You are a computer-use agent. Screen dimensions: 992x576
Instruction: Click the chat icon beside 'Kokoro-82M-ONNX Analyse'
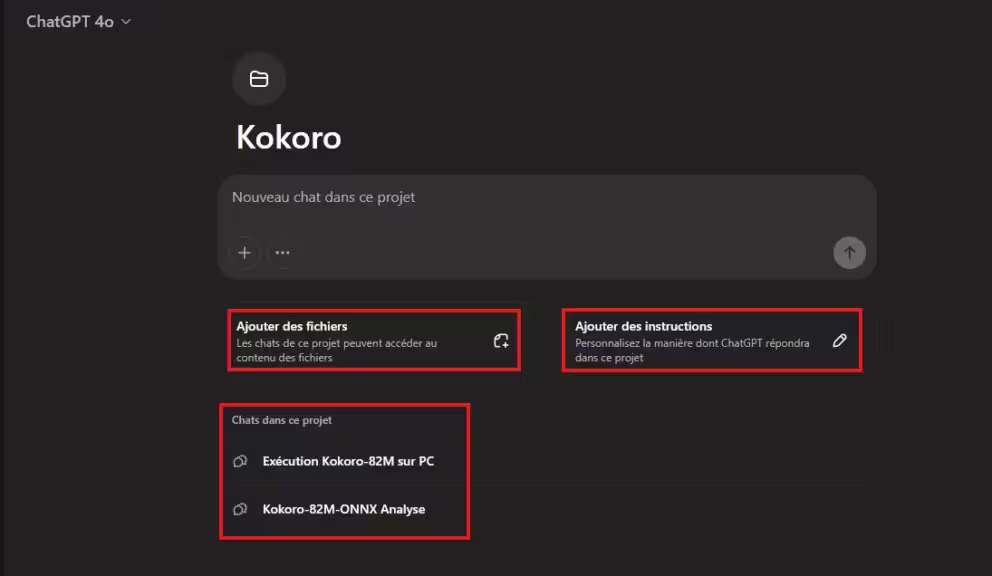(x=240, y=509)
